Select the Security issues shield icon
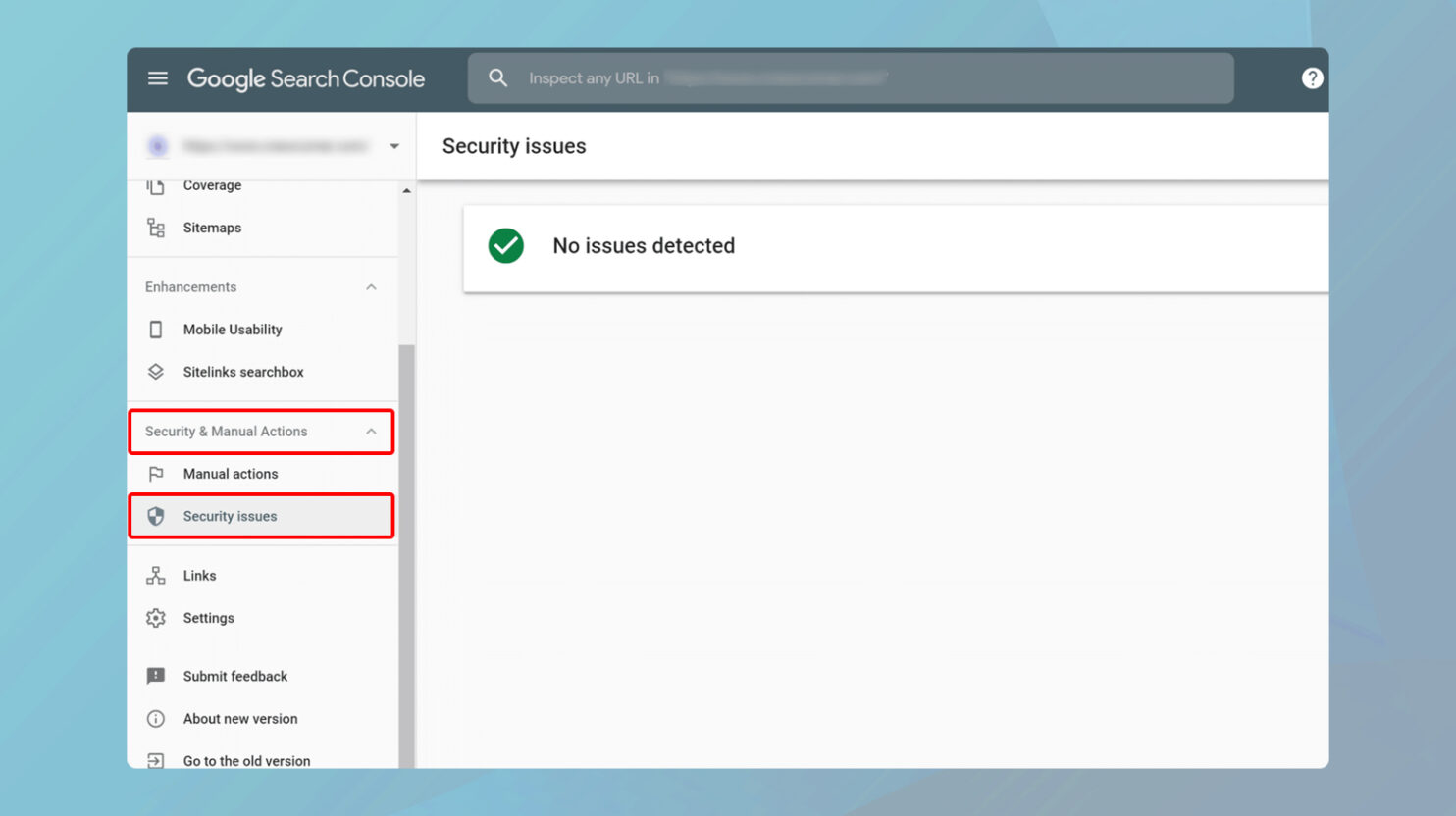Viewport: 1456px width, 816px height. tap(157, 515)
